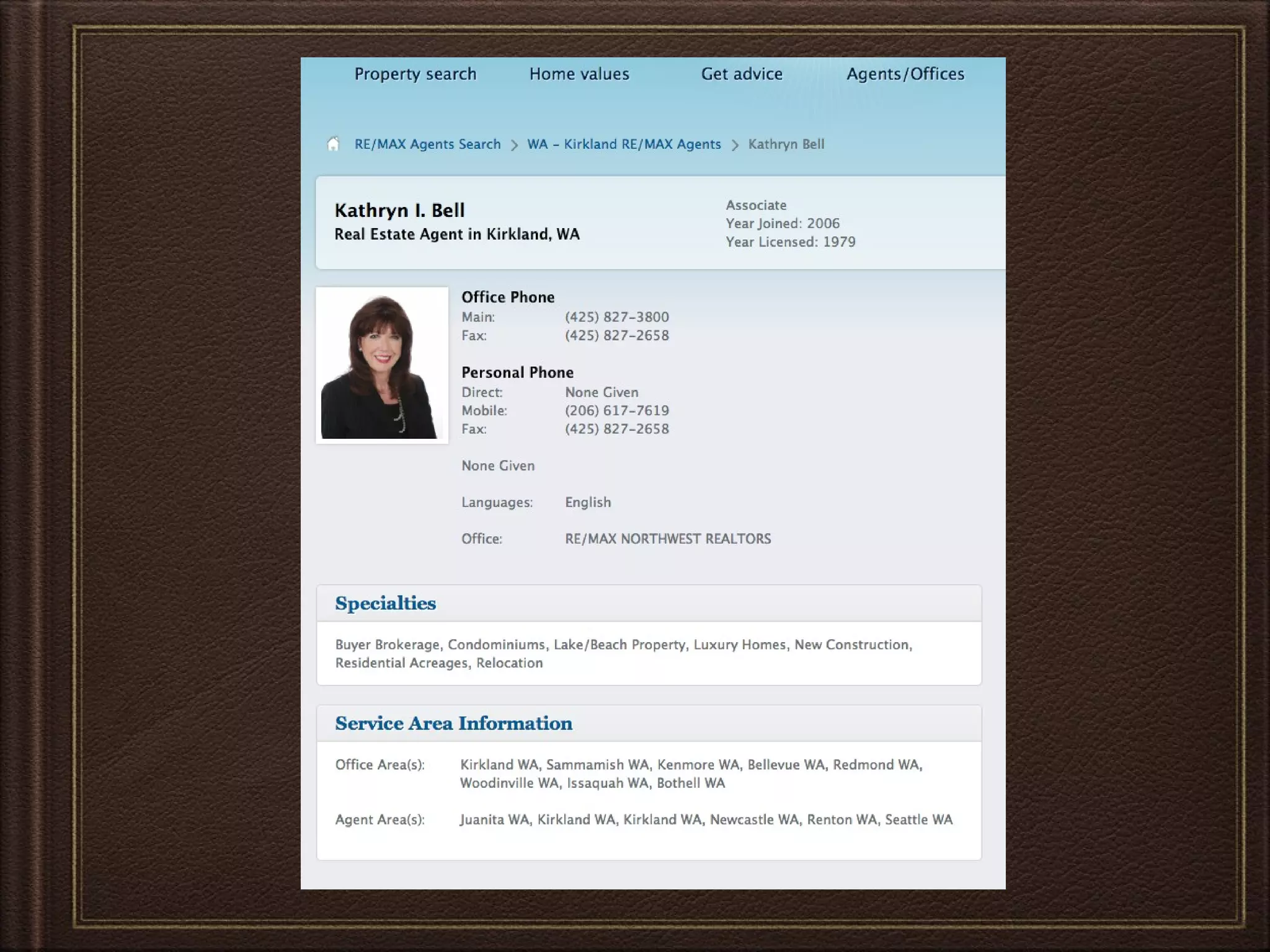The width and height of the screenshot is (1270, 952).
Task: Click the Agent Area(s) list of cities
Action: tap(706, 819)
